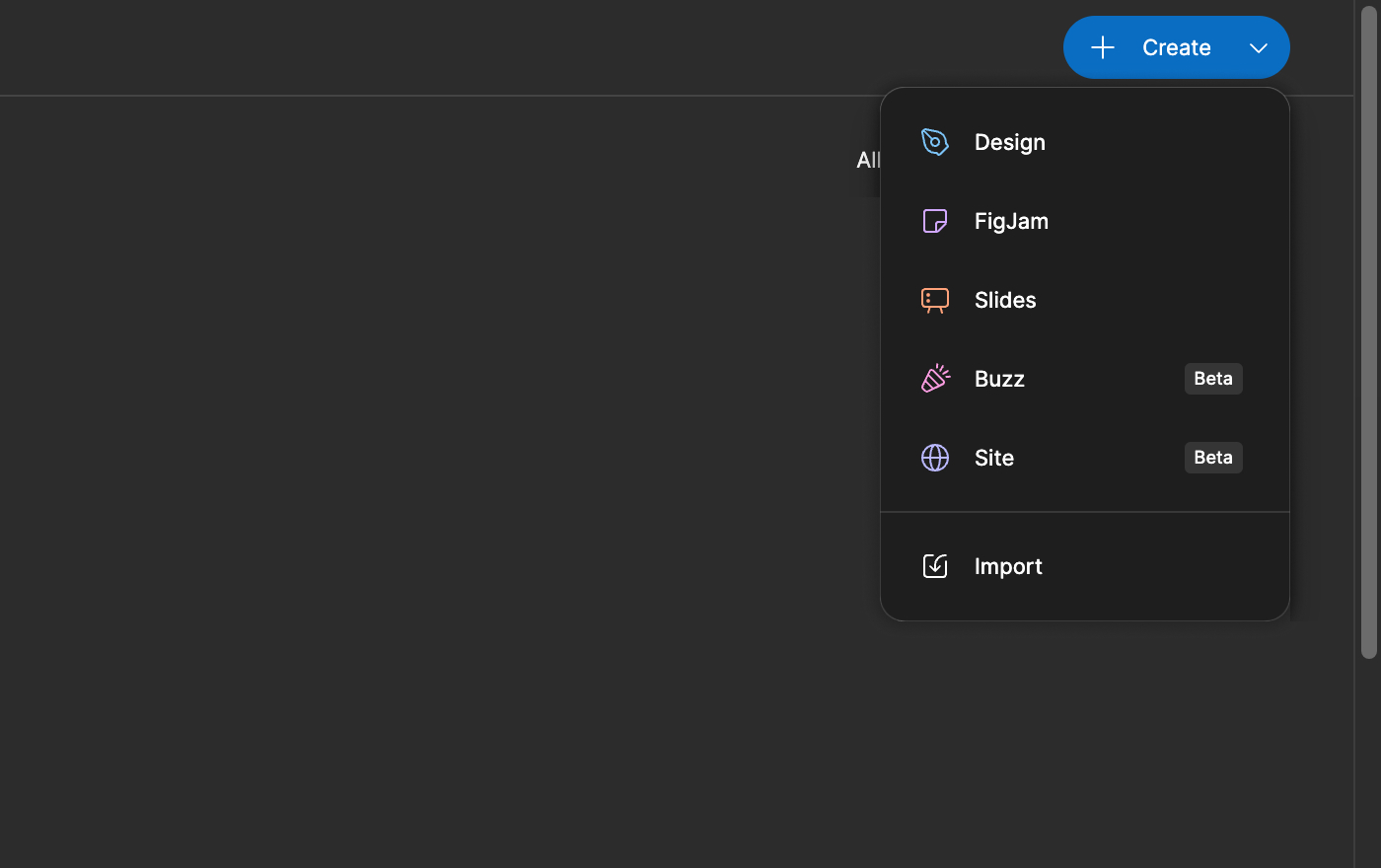Click the partially hidden All filter
The image size is (1381, 868).
click(868, 160)
